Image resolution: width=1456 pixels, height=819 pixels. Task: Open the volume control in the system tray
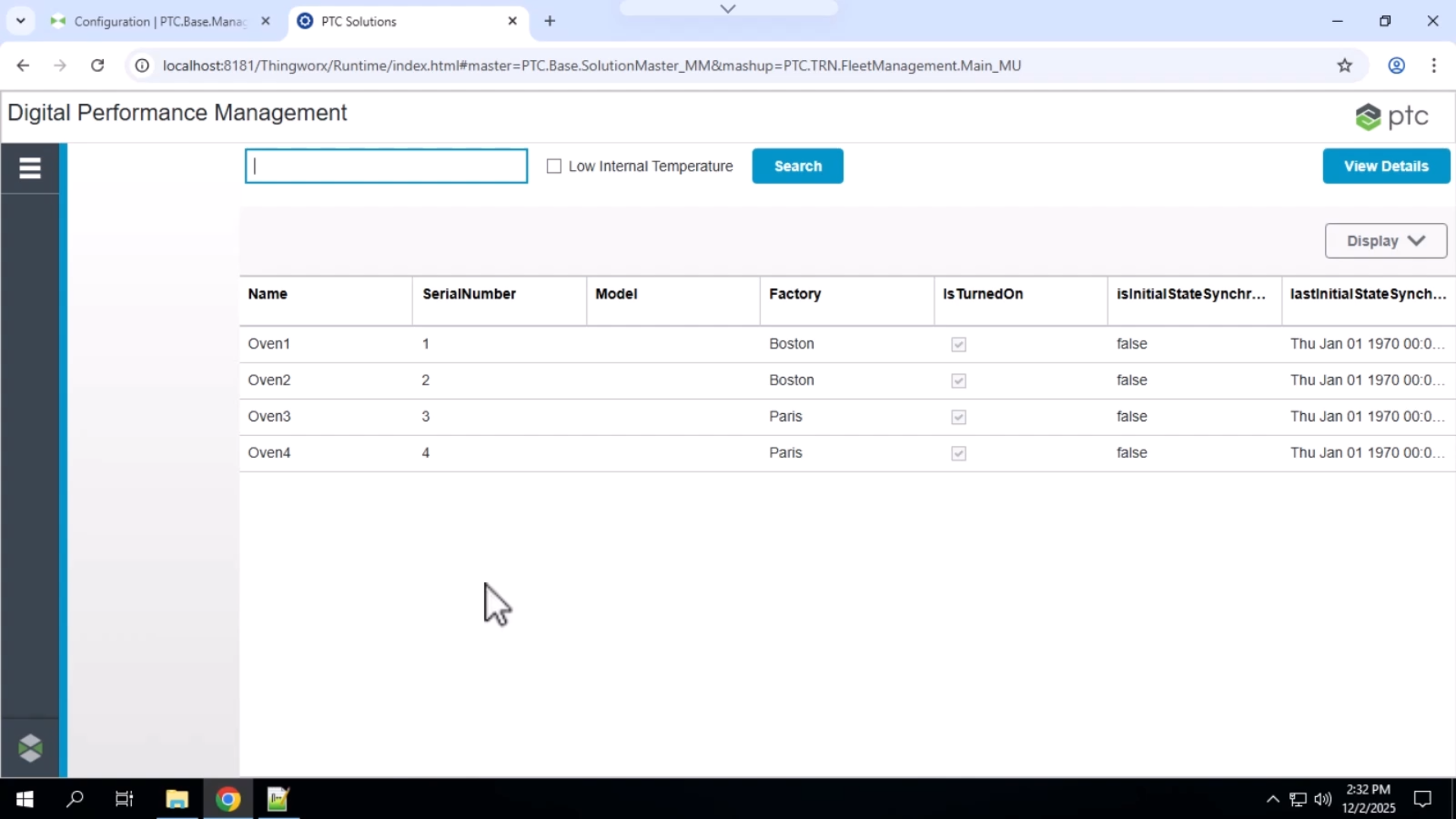click(1323, 799)
